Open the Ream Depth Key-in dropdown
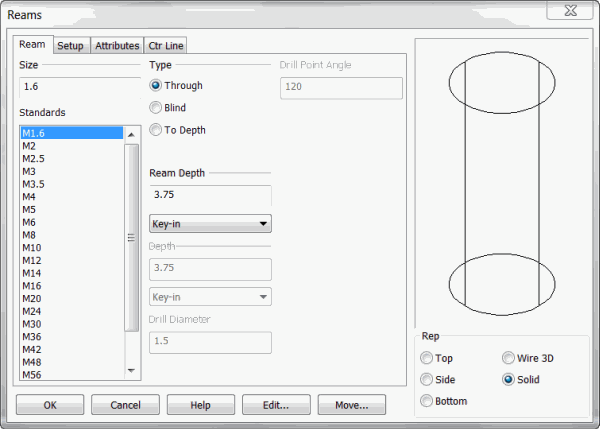 (x=210, y=224)
